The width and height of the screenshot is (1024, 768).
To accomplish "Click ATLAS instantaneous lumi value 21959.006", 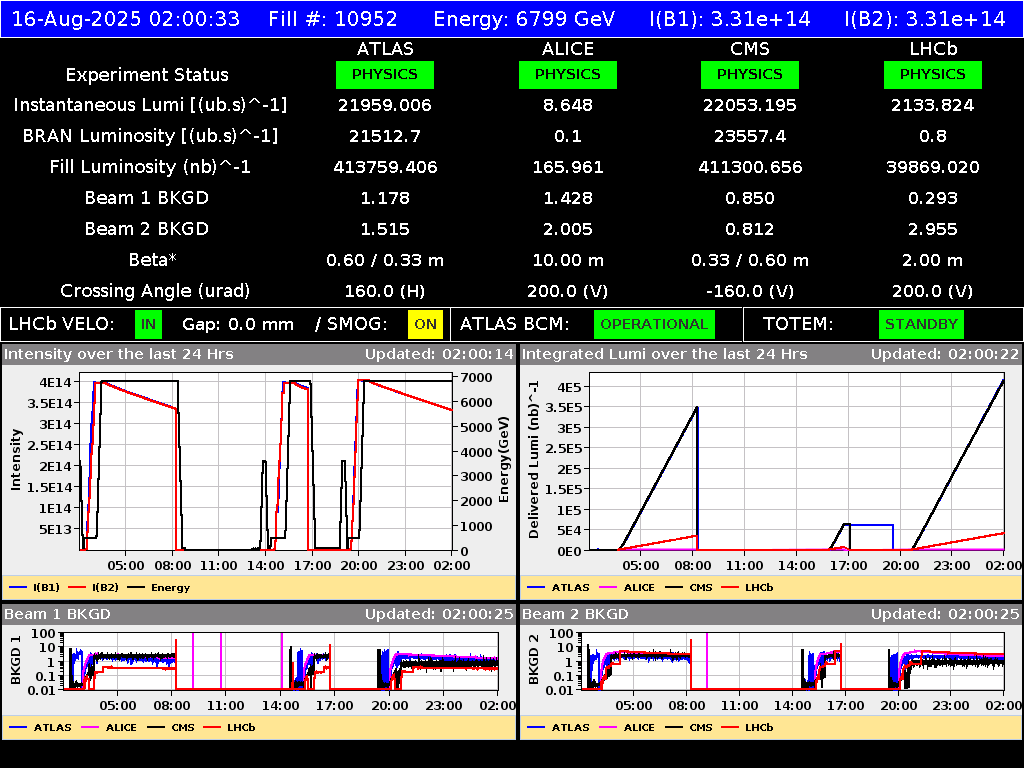I will [385, 105].
